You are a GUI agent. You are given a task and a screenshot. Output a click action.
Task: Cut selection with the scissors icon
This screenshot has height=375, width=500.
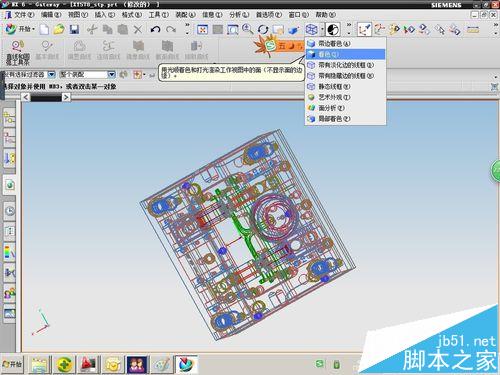click(x=92, y=30)
